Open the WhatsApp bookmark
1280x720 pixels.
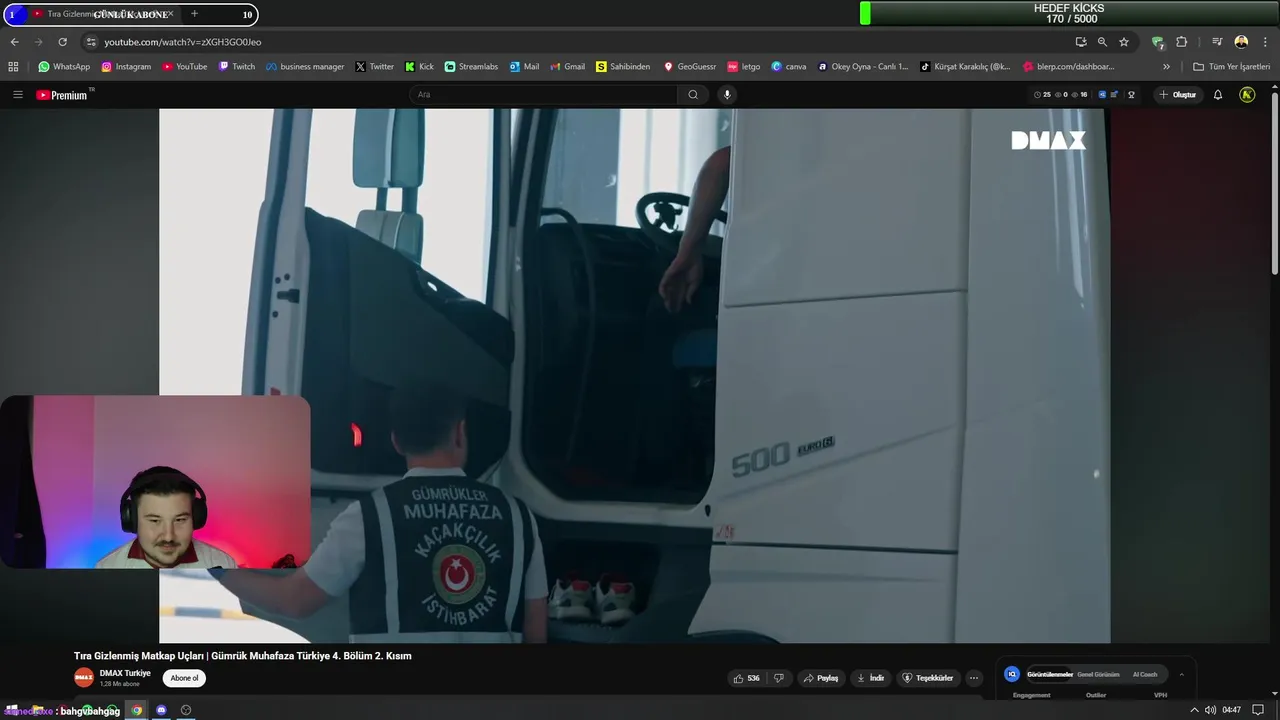pyautogui.click(x=64, y=67)
